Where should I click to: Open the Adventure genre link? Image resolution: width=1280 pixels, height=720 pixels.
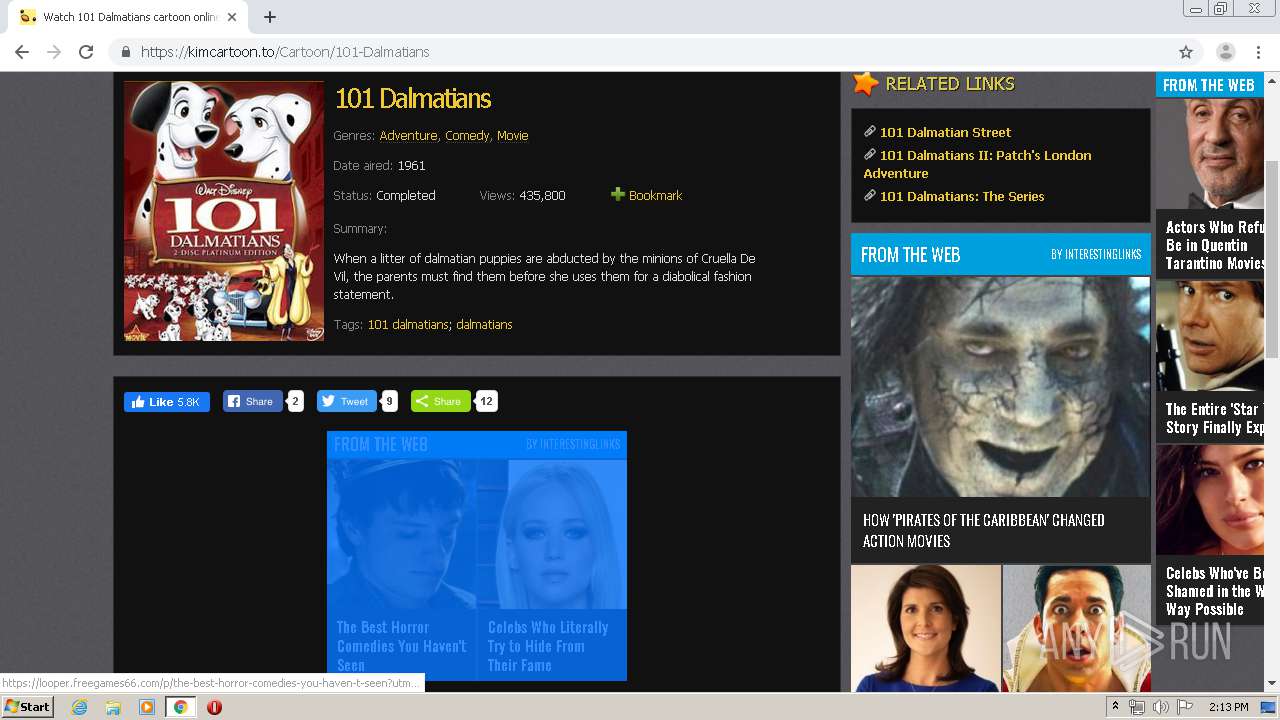coord(408,136)
